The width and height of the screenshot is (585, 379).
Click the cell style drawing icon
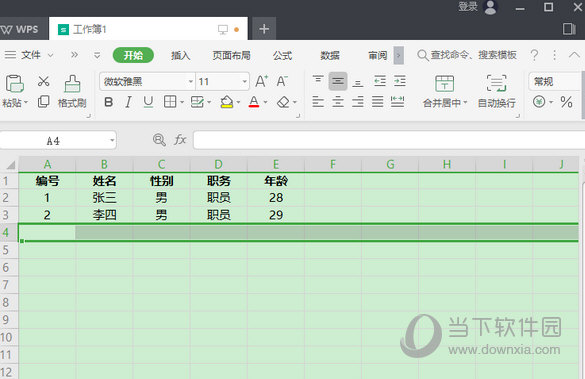(197, 102)
